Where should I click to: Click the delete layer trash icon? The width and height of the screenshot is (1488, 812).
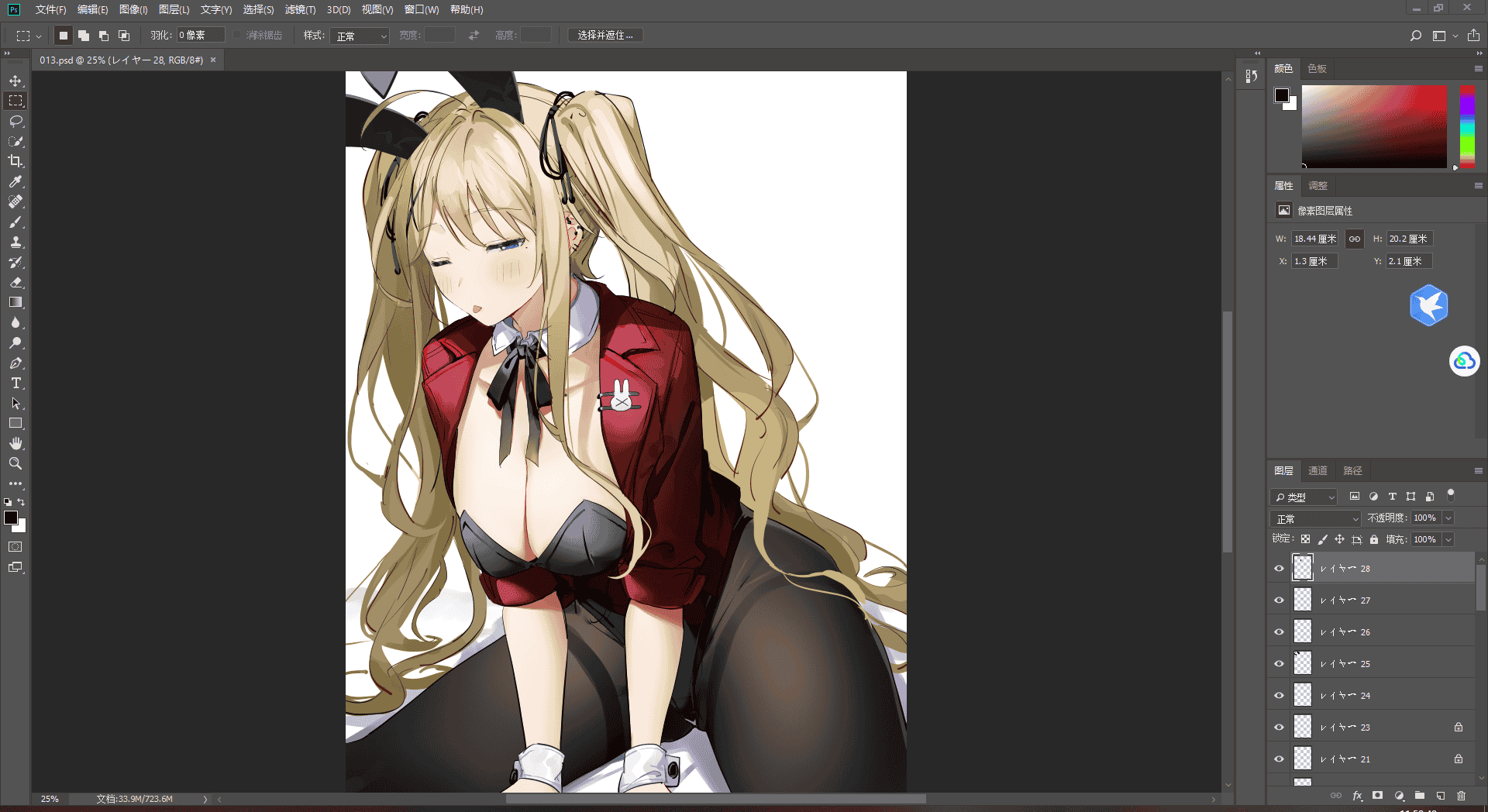pyautogui.click(x=1461, y=796)
